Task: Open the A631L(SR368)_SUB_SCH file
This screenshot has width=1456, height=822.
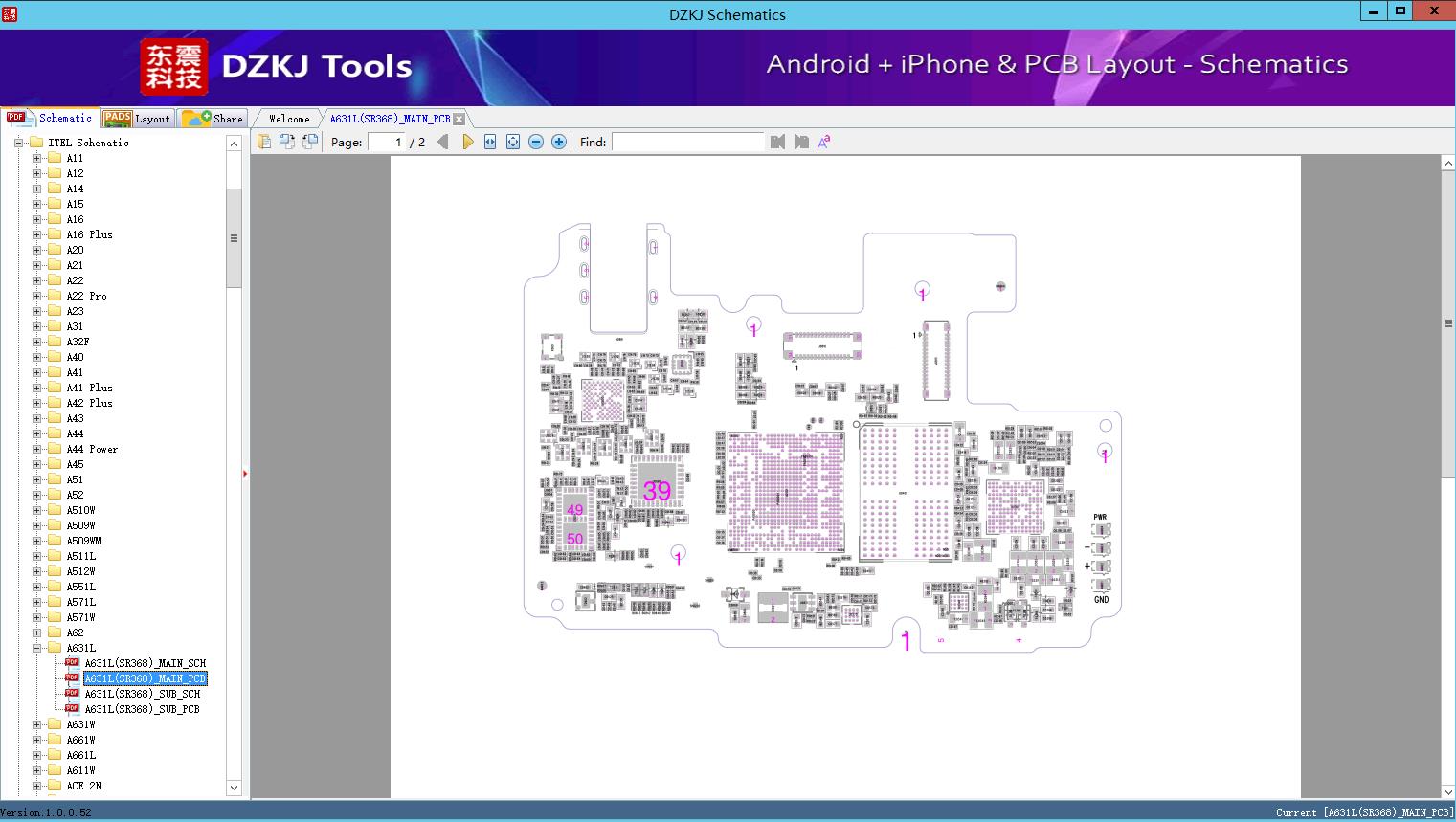Action: [x=143, y=694]
